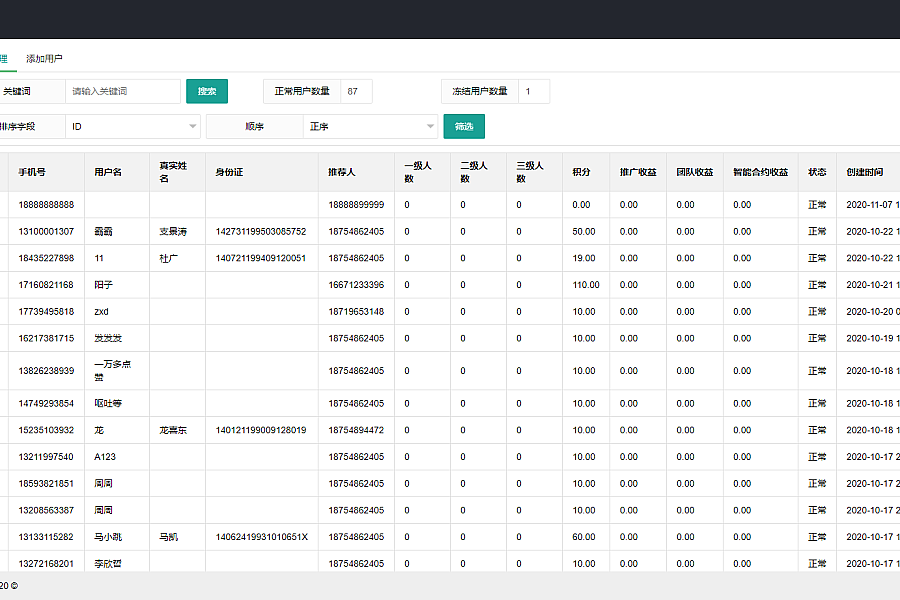Click points value 19.00

pyautogui.click(x=584, y=258)
